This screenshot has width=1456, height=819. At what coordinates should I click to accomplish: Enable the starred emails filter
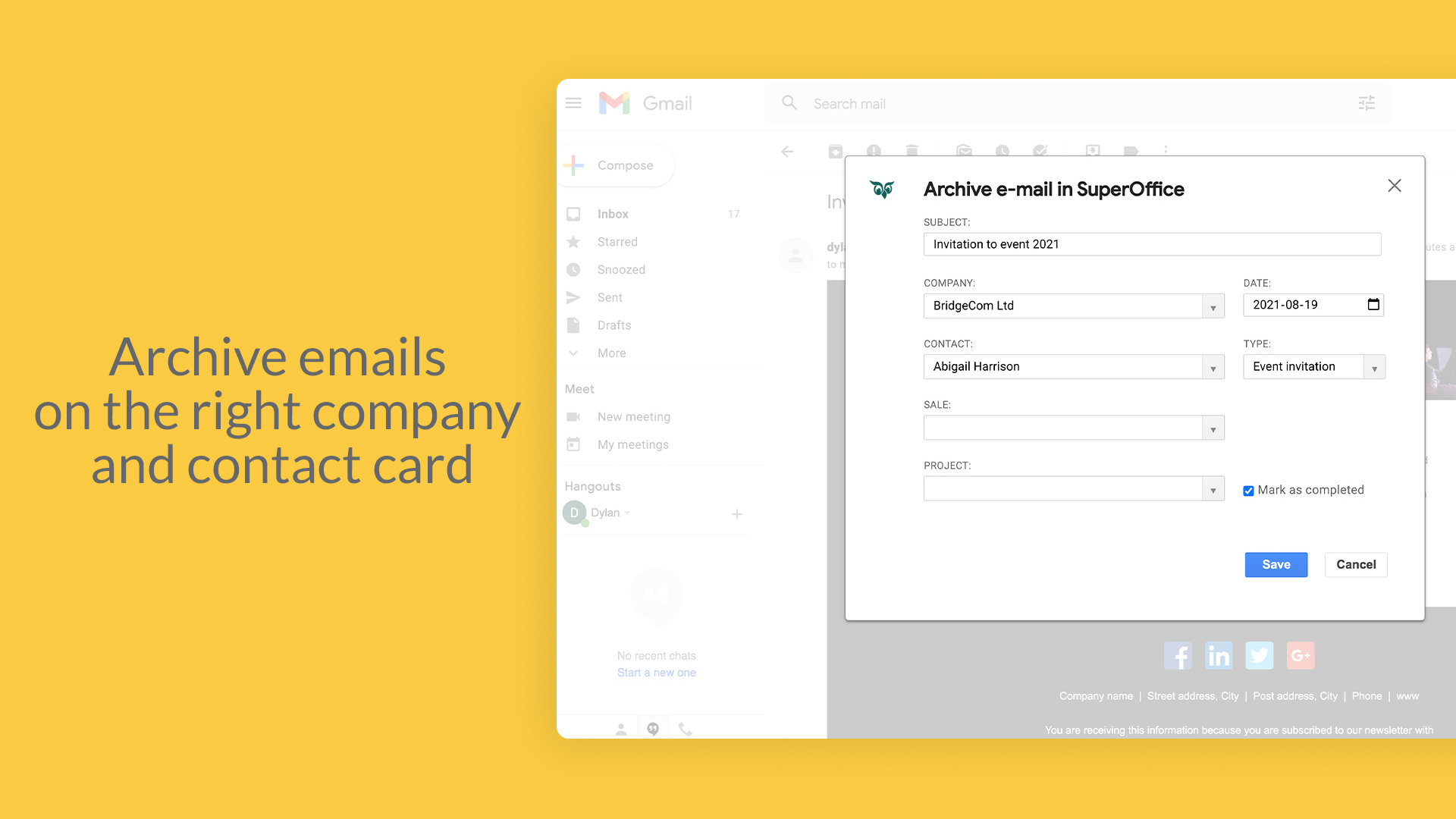617,241
